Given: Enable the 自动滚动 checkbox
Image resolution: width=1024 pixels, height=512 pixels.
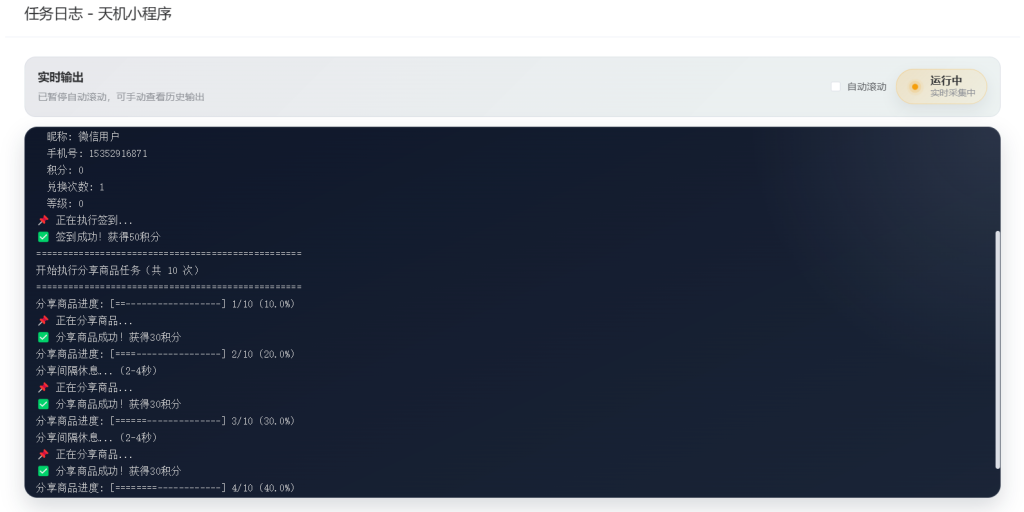Looking at the screenshot, I should click(836, 87).
